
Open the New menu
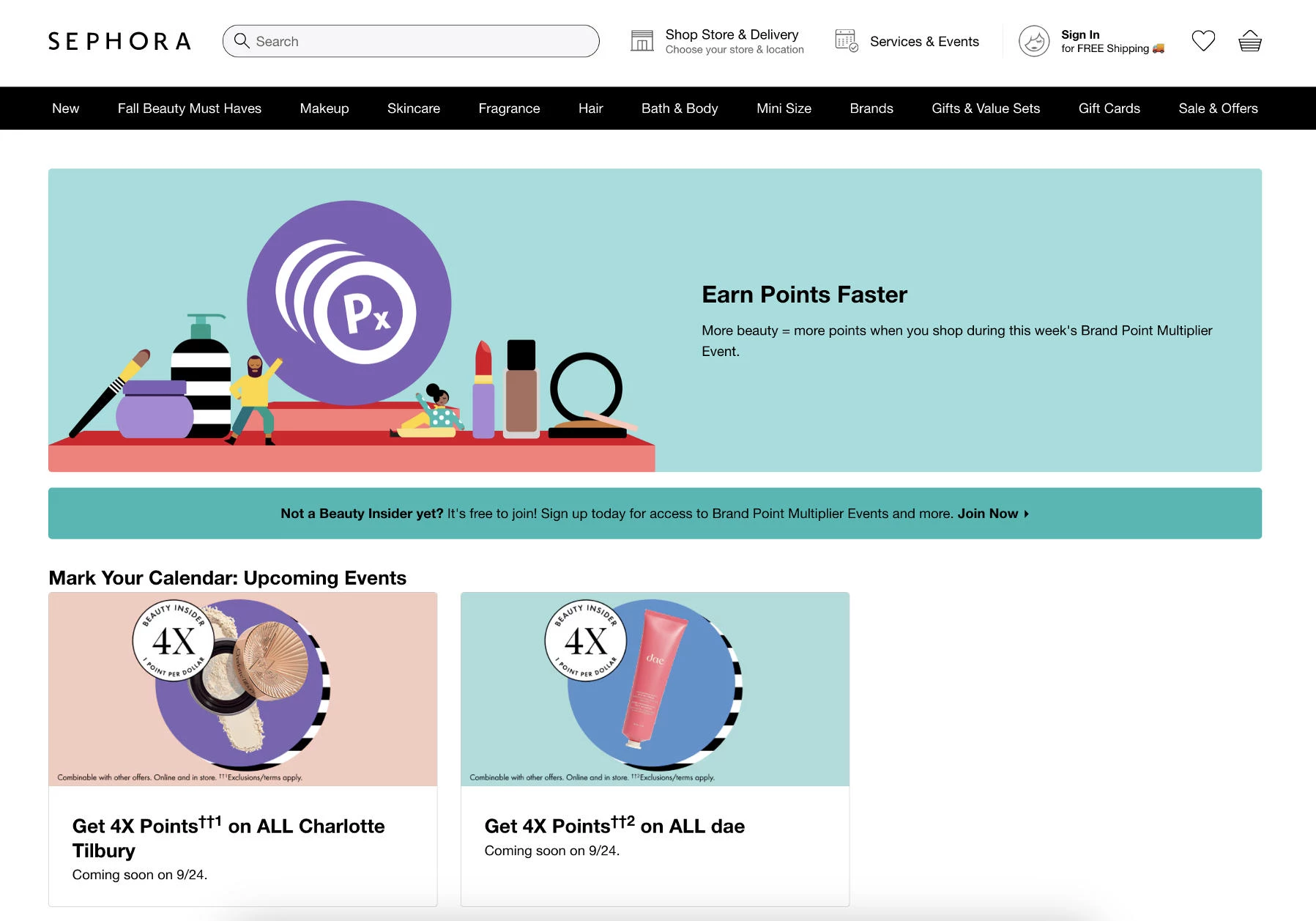65,108
